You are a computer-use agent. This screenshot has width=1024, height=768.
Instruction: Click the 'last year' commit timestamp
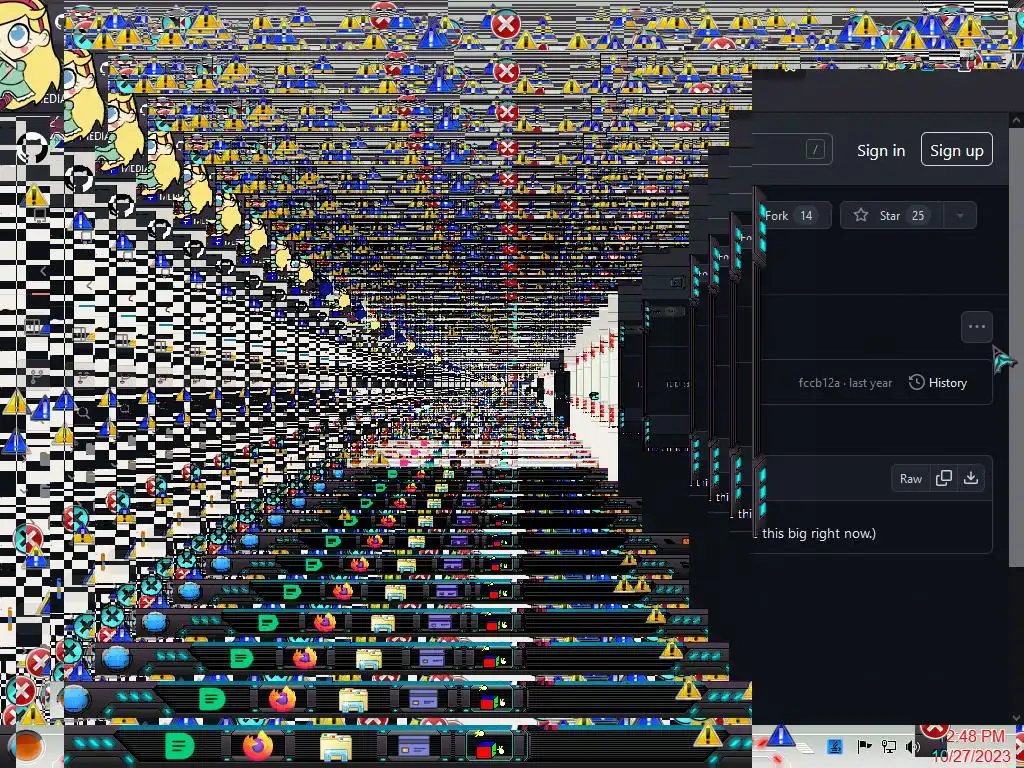click(x=871, y=383)
